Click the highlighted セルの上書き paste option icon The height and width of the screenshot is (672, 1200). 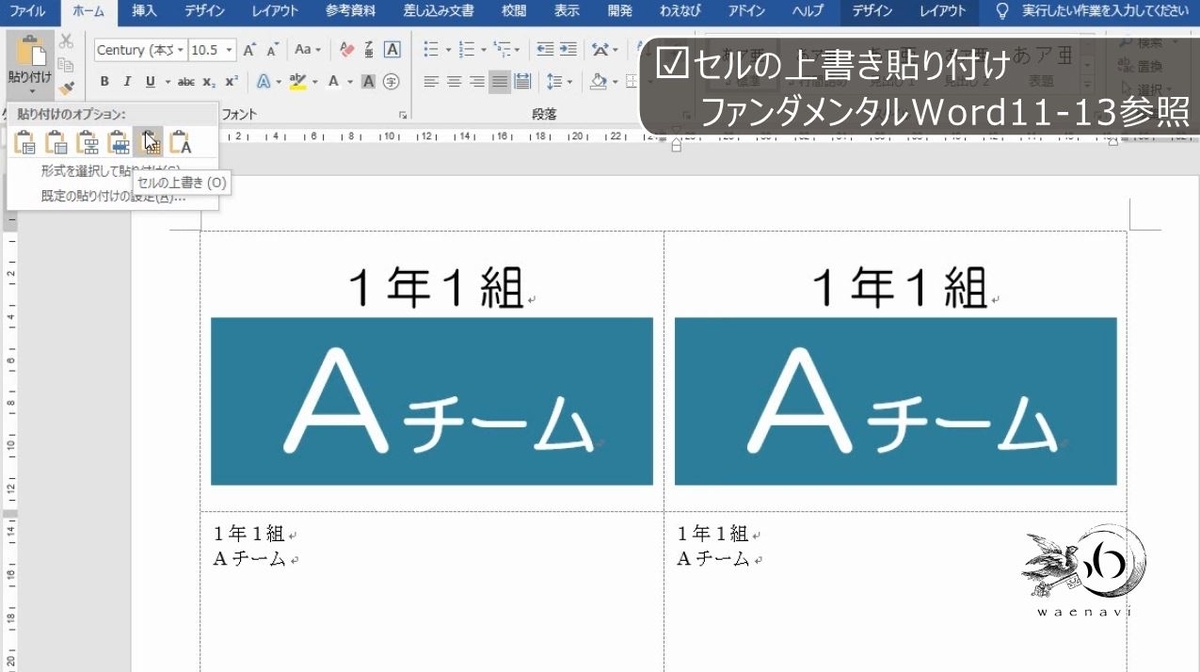pyautogui.click(x=149, y=142)
